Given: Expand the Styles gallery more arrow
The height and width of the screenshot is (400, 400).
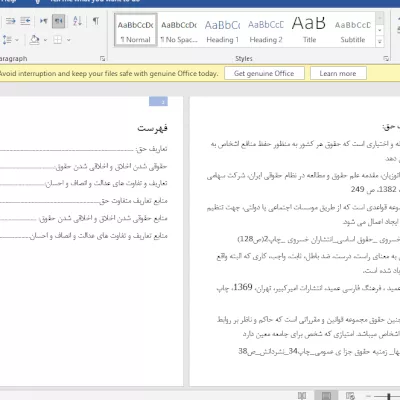Looking at the screenshot, I should click(x=380, y=42).
